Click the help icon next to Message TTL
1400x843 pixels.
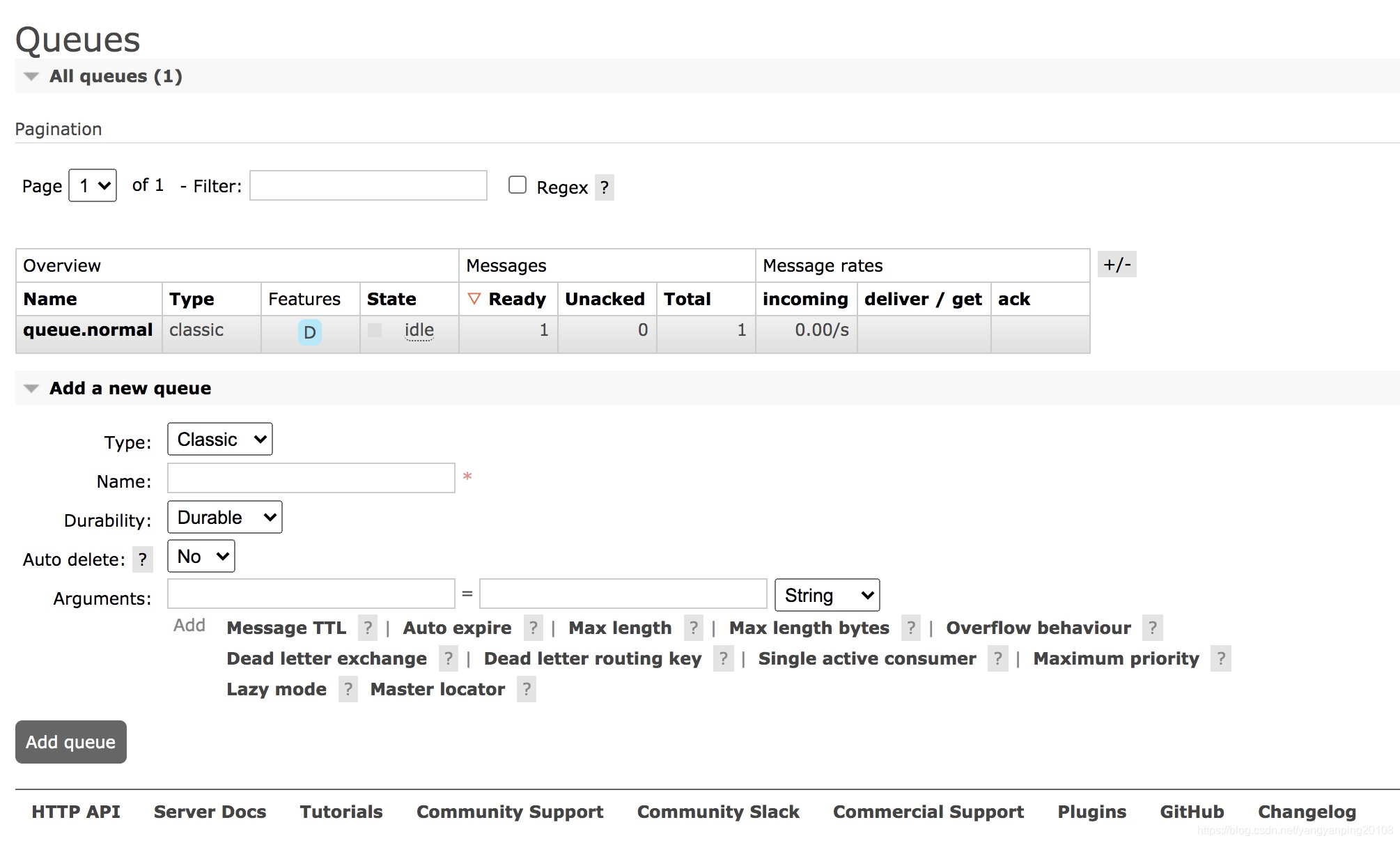[368, 628]
